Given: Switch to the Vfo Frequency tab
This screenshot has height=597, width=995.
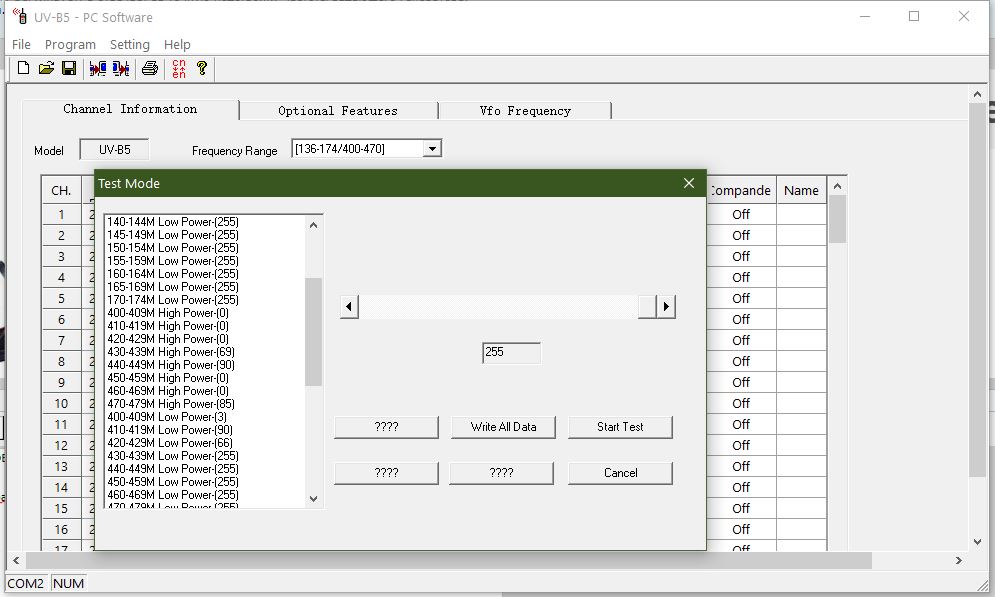Looking at the screenshot, I should click(x=525, y=111).
